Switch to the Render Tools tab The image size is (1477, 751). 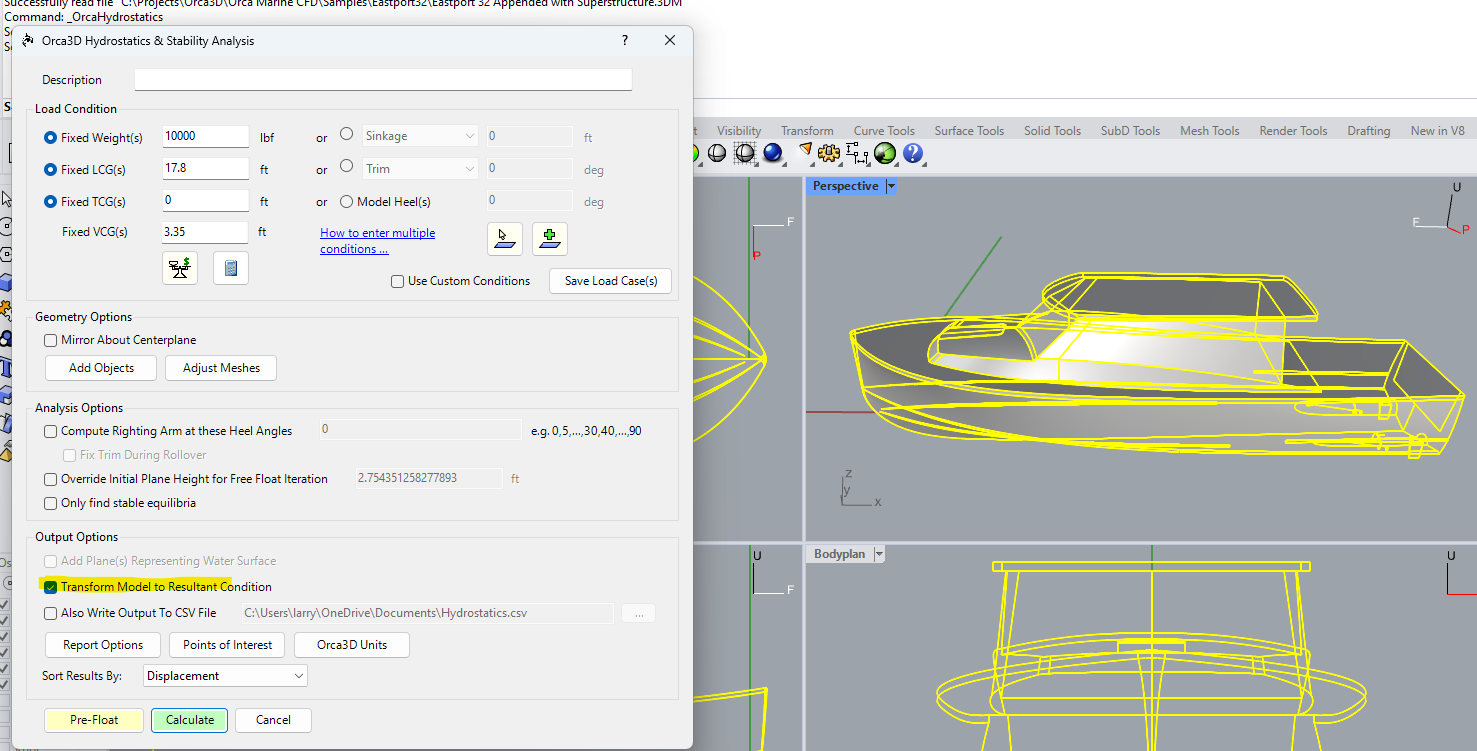coord(1293,131)
